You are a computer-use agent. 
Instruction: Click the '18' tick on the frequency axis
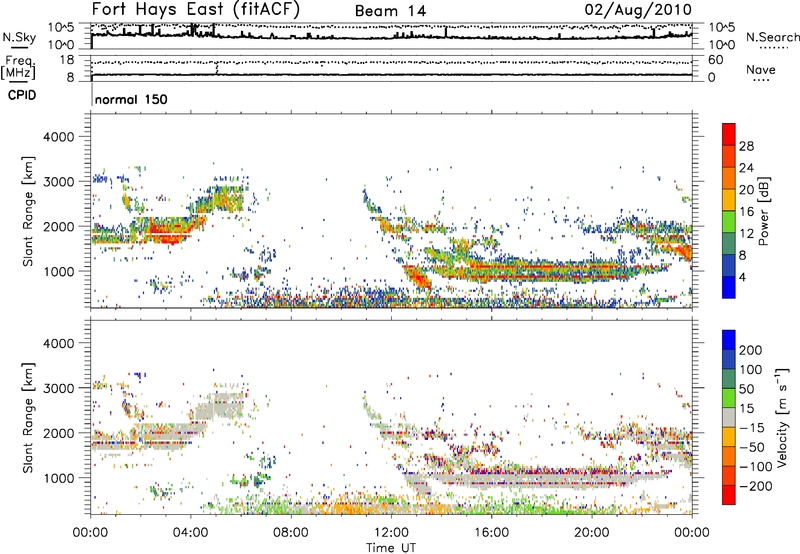point(67,60)
